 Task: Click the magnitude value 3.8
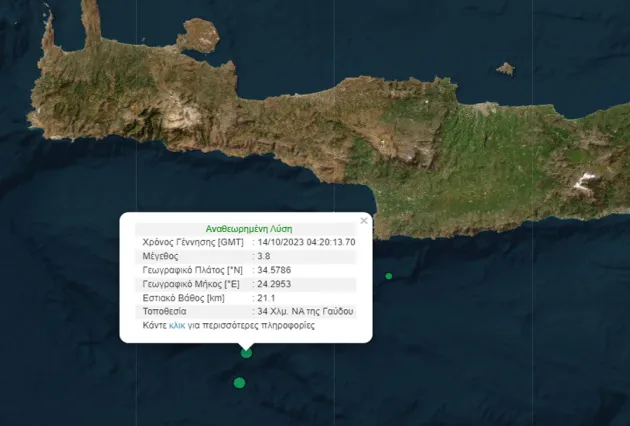(x=265, y=256)
